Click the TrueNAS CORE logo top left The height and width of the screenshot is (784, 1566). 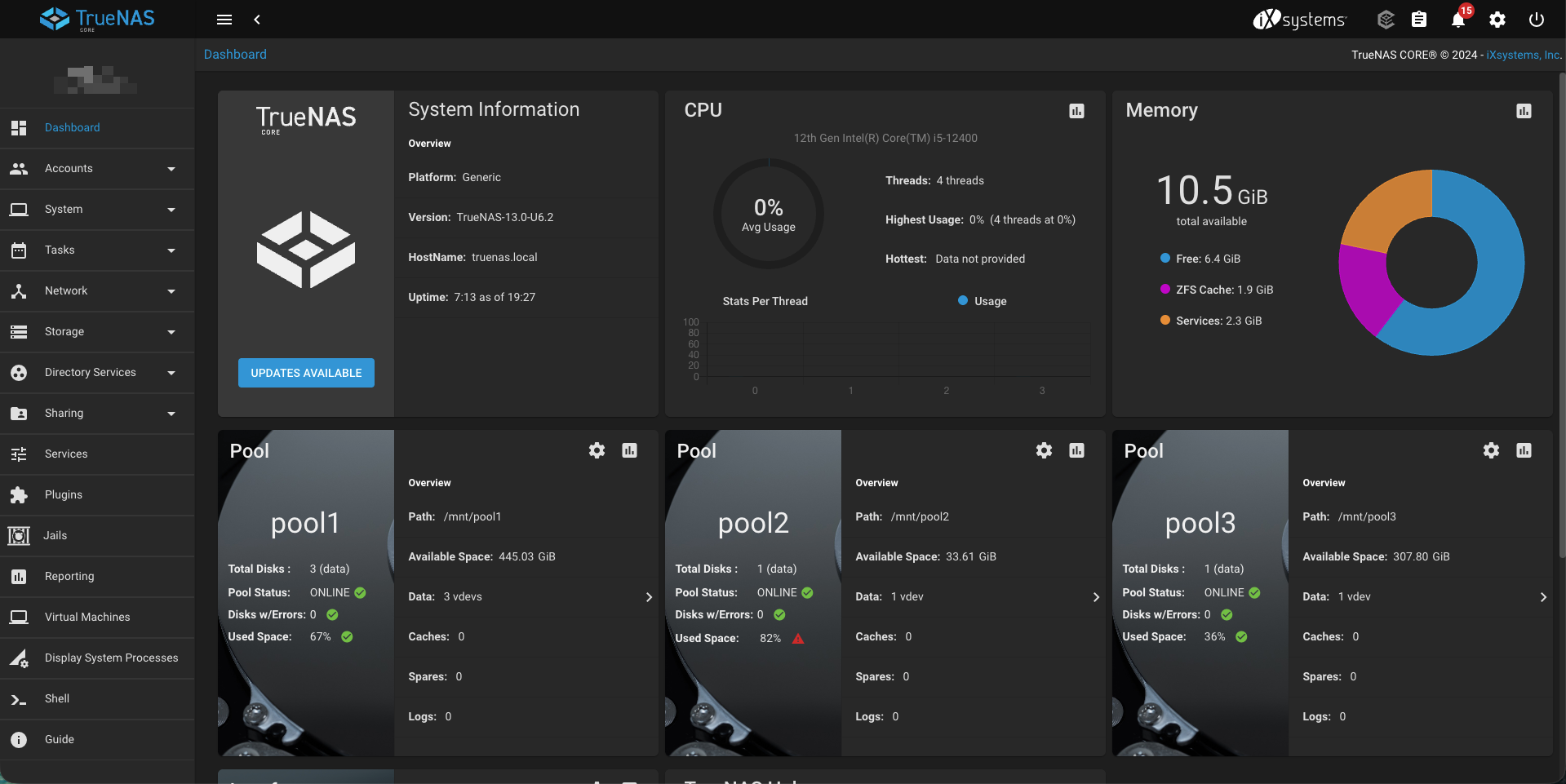[97, 19]
